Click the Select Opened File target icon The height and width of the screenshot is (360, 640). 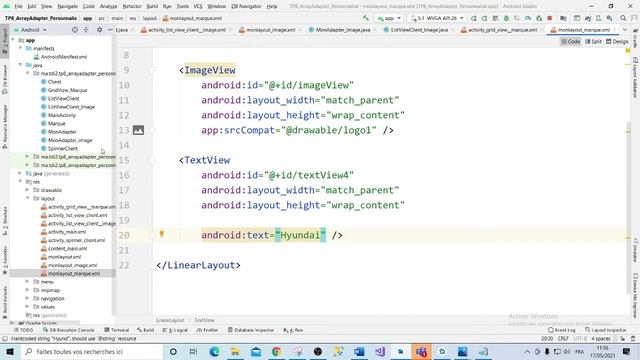point(75,30)
